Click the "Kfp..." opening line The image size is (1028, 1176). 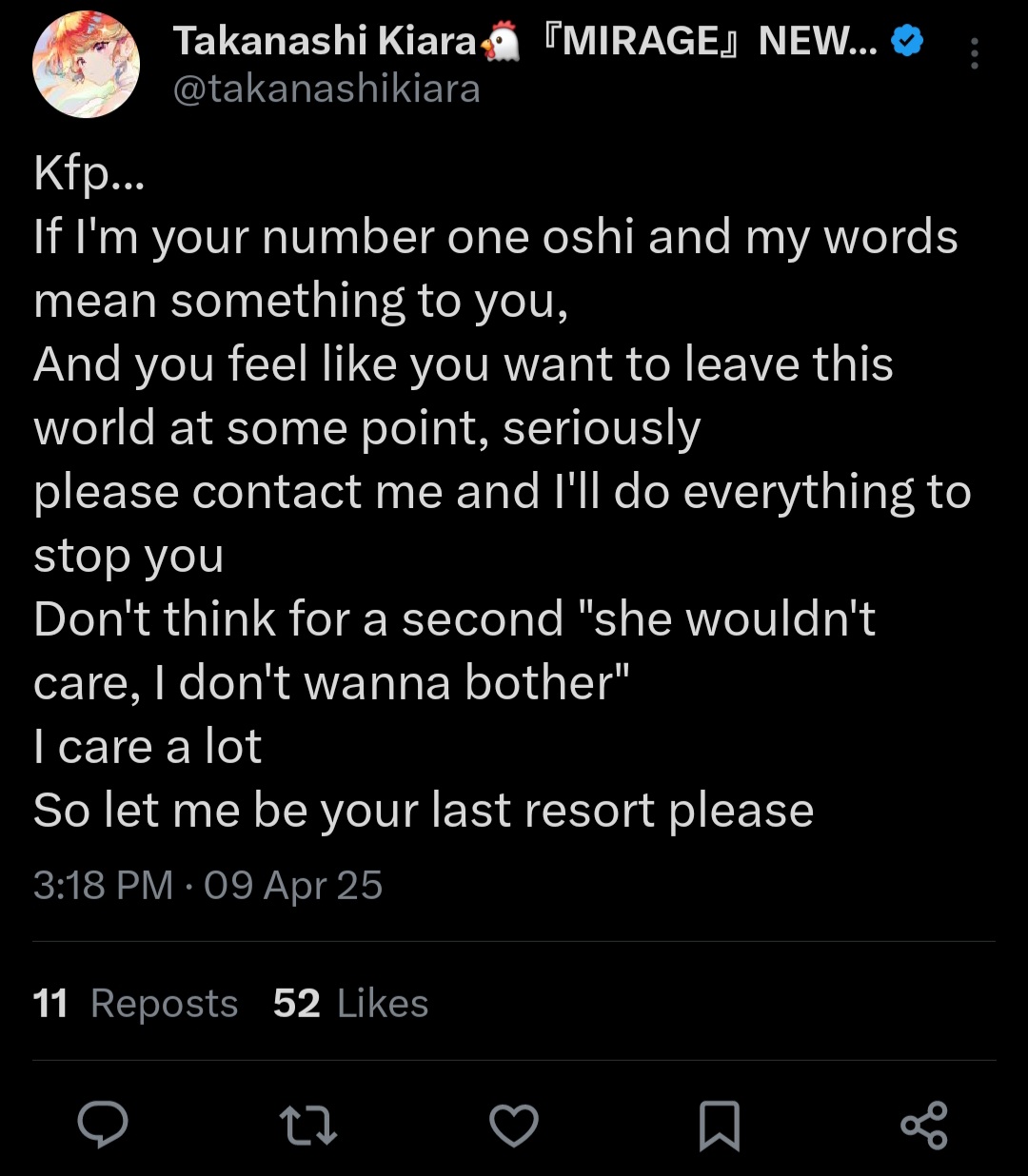[89, 173]
